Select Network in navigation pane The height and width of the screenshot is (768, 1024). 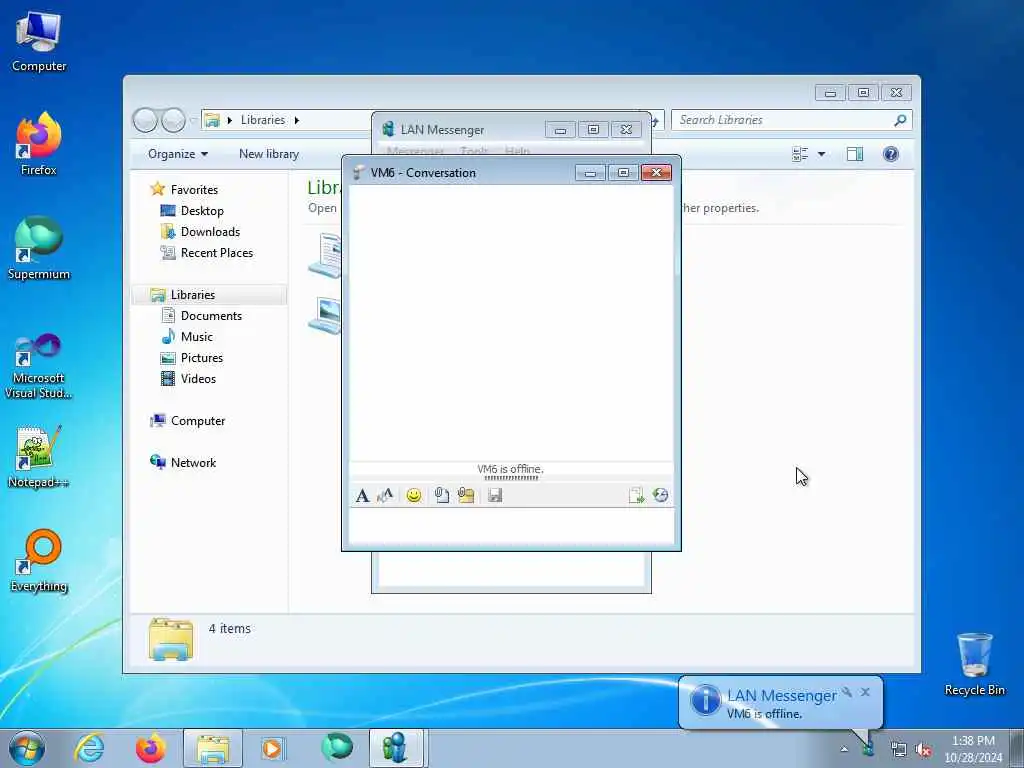[x=193, y=463]
